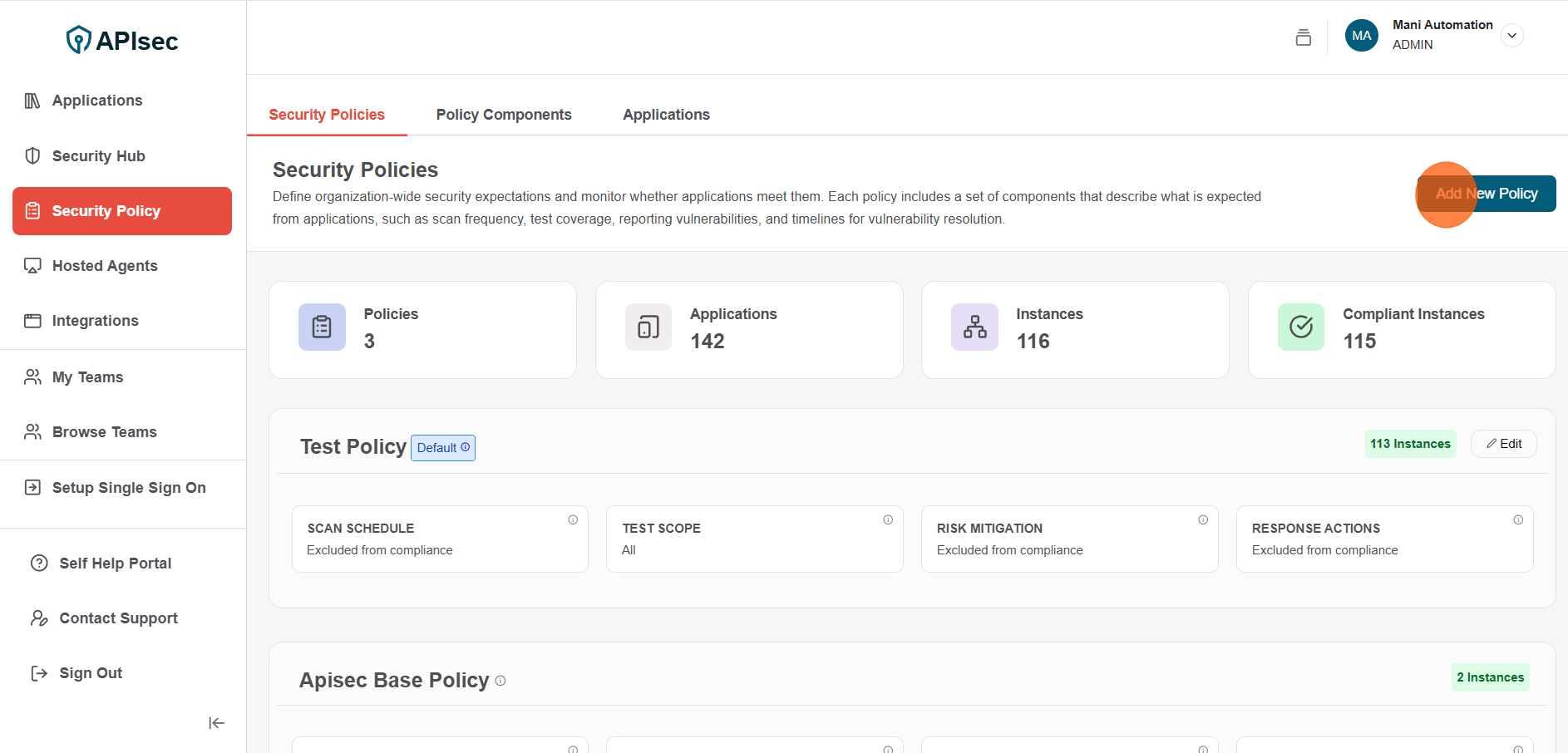
Task: Go to Hosted Agents in sidebar
Action: [x=105, y=266]
